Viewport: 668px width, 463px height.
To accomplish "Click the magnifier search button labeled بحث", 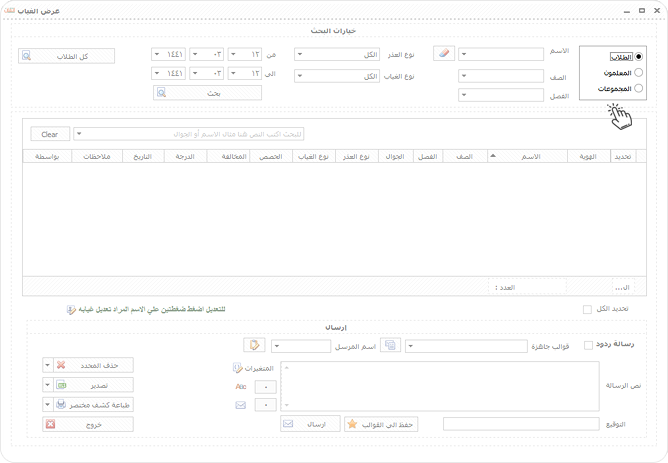I will point(207,93).
